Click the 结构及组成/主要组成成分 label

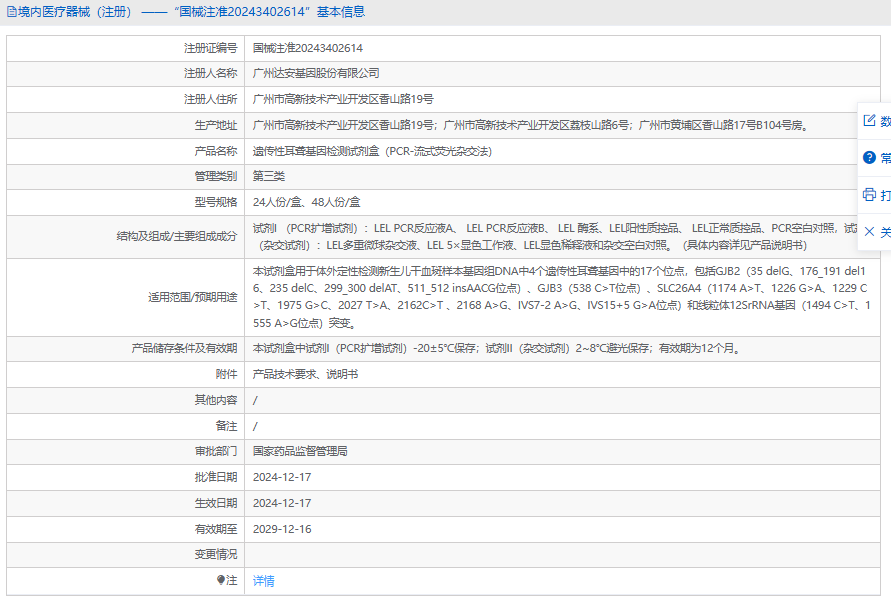click(x=177, y=236)
